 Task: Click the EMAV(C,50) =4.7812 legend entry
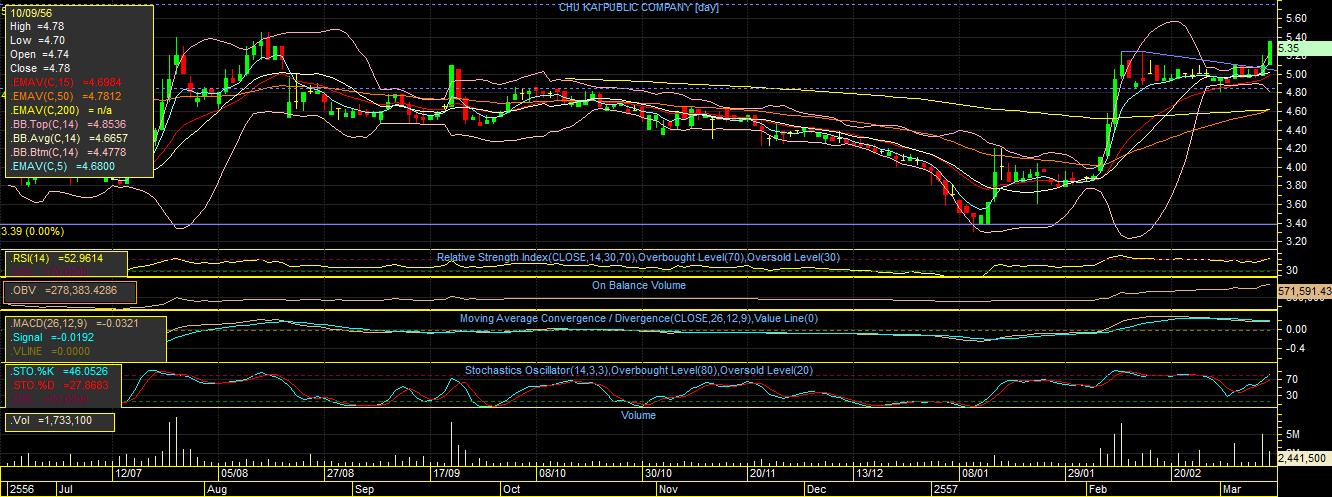click(x=66, y=96)
